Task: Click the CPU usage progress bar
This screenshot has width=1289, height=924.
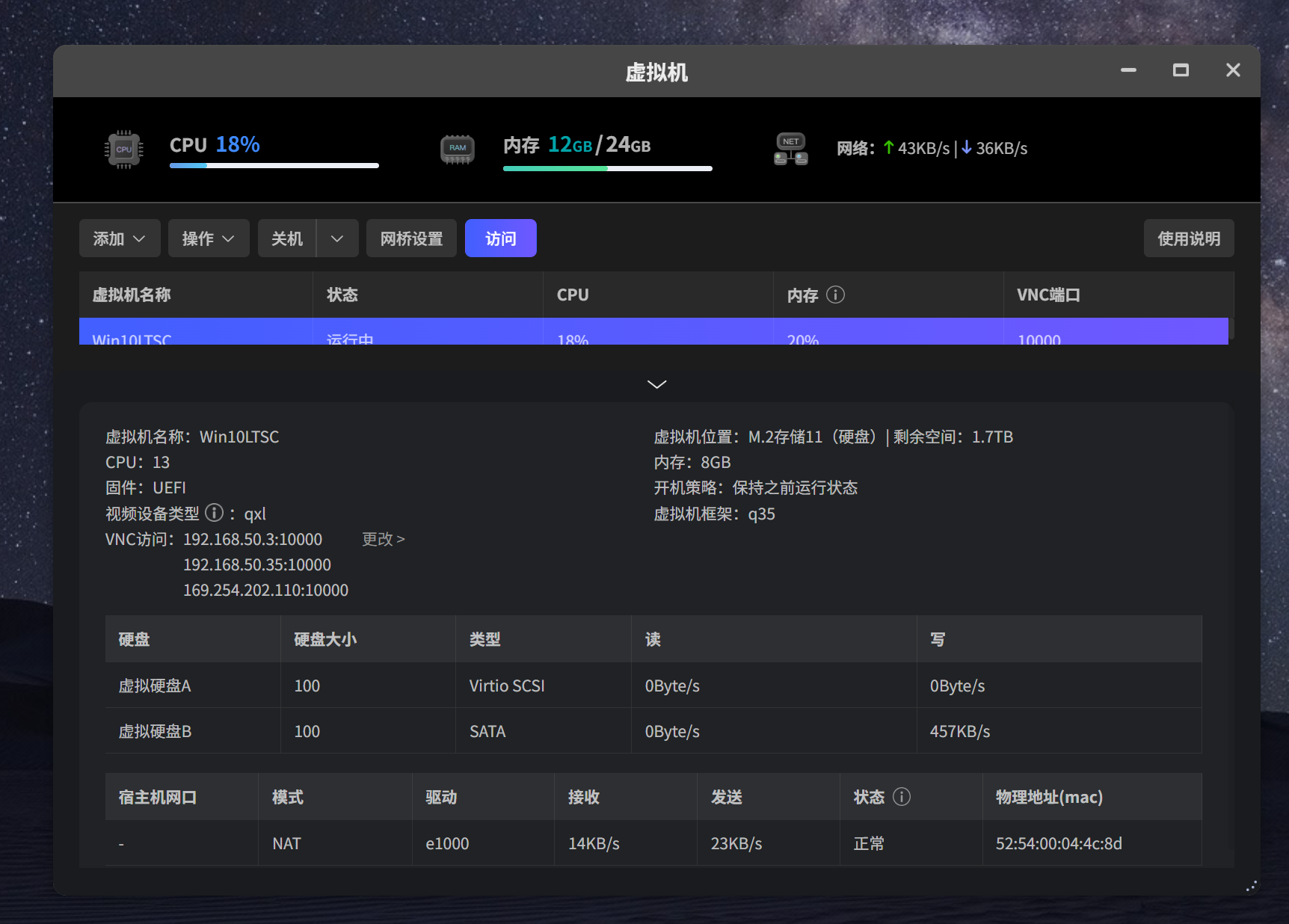Action: pyautogui.click(x=274, y=165)
